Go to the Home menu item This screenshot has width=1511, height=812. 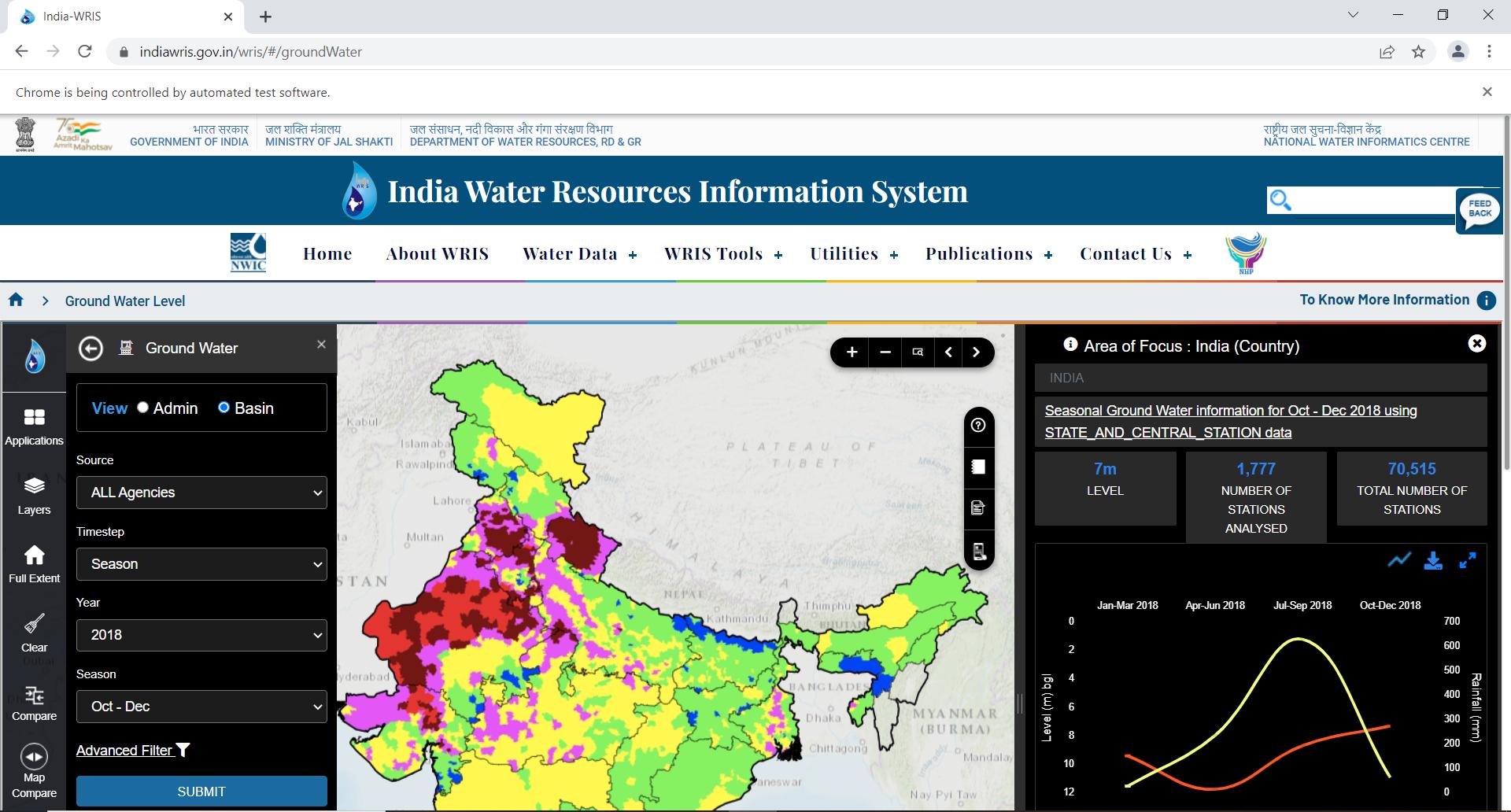pos(327,254)
